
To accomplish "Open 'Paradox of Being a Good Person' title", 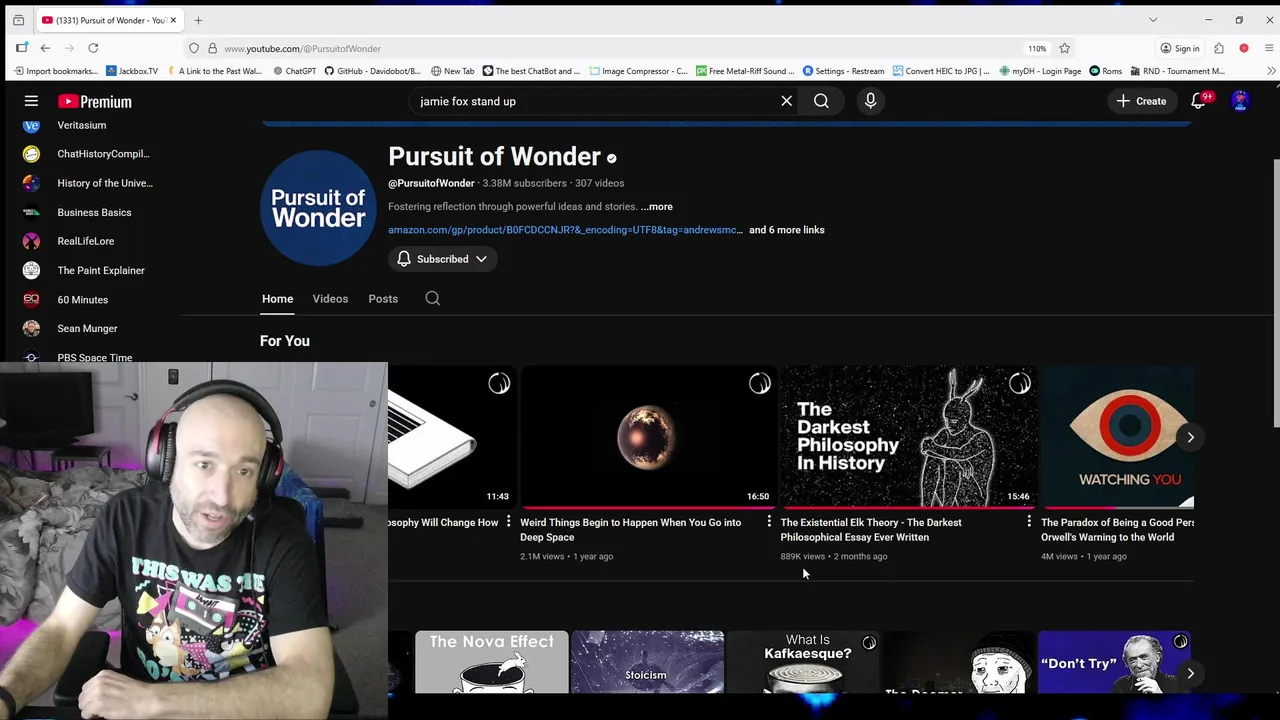I will tap(1118, 529).
